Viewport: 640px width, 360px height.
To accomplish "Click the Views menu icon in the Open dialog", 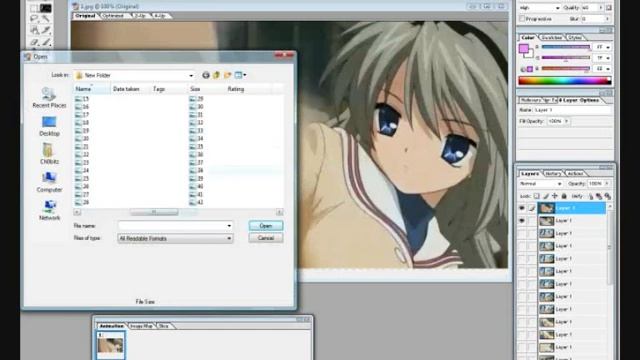I will (x=238, y=75).
